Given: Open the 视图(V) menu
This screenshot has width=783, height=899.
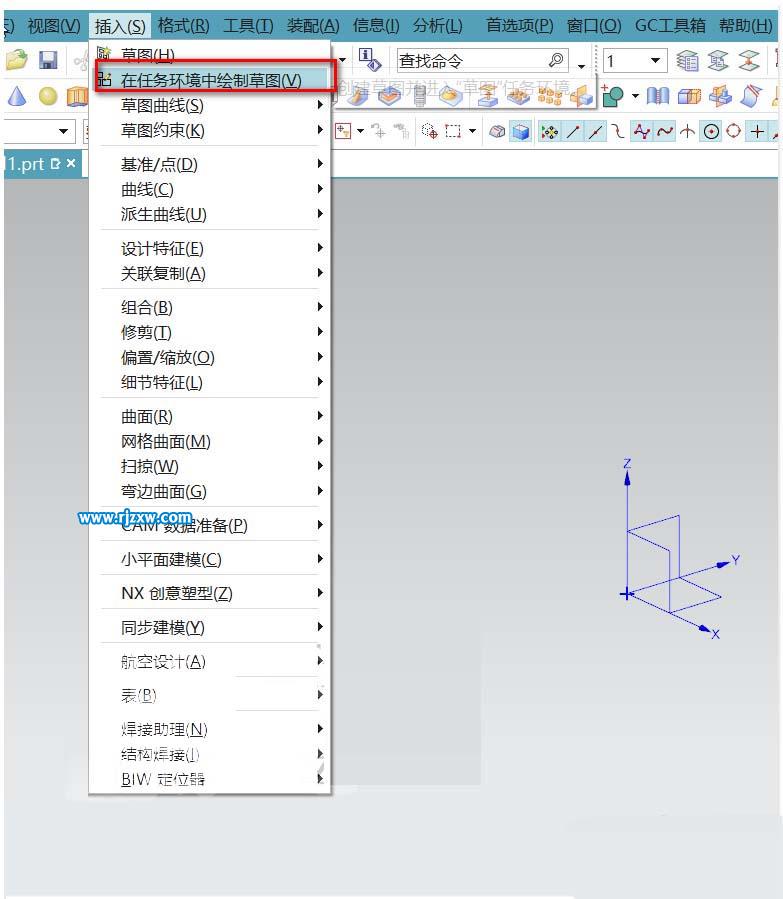Looking at the screenshot, I should pyautogui.click(x=54, y=26).
